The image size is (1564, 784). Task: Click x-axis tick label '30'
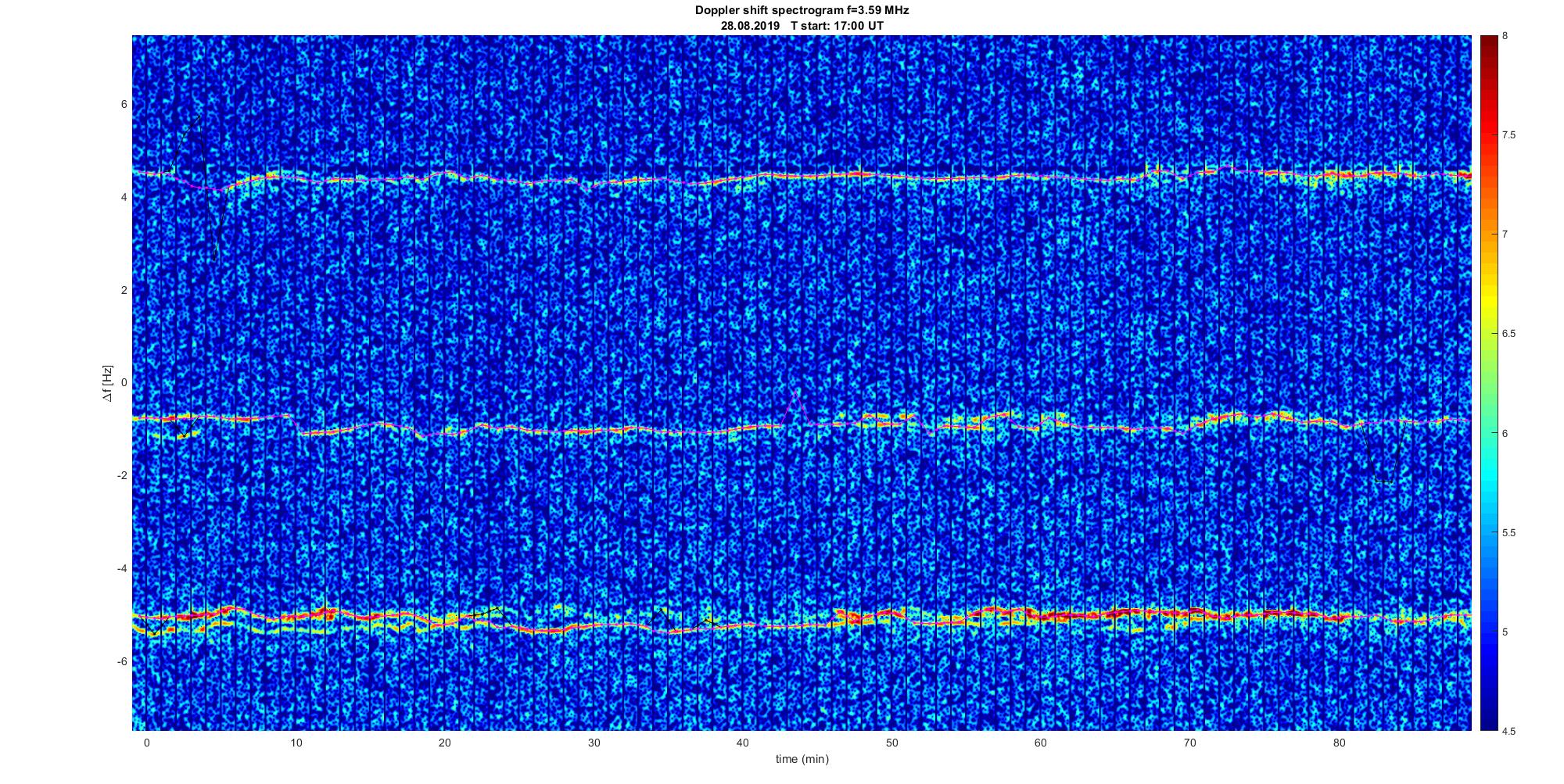pos(594,743)
